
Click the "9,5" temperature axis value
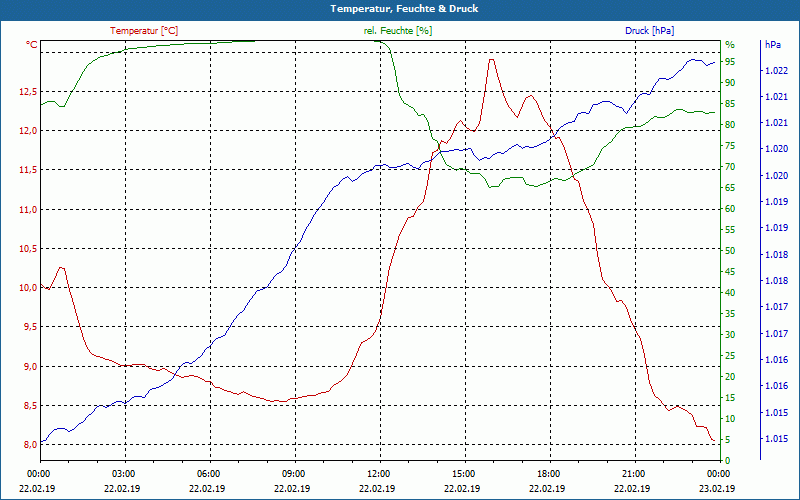coord(30,327)
